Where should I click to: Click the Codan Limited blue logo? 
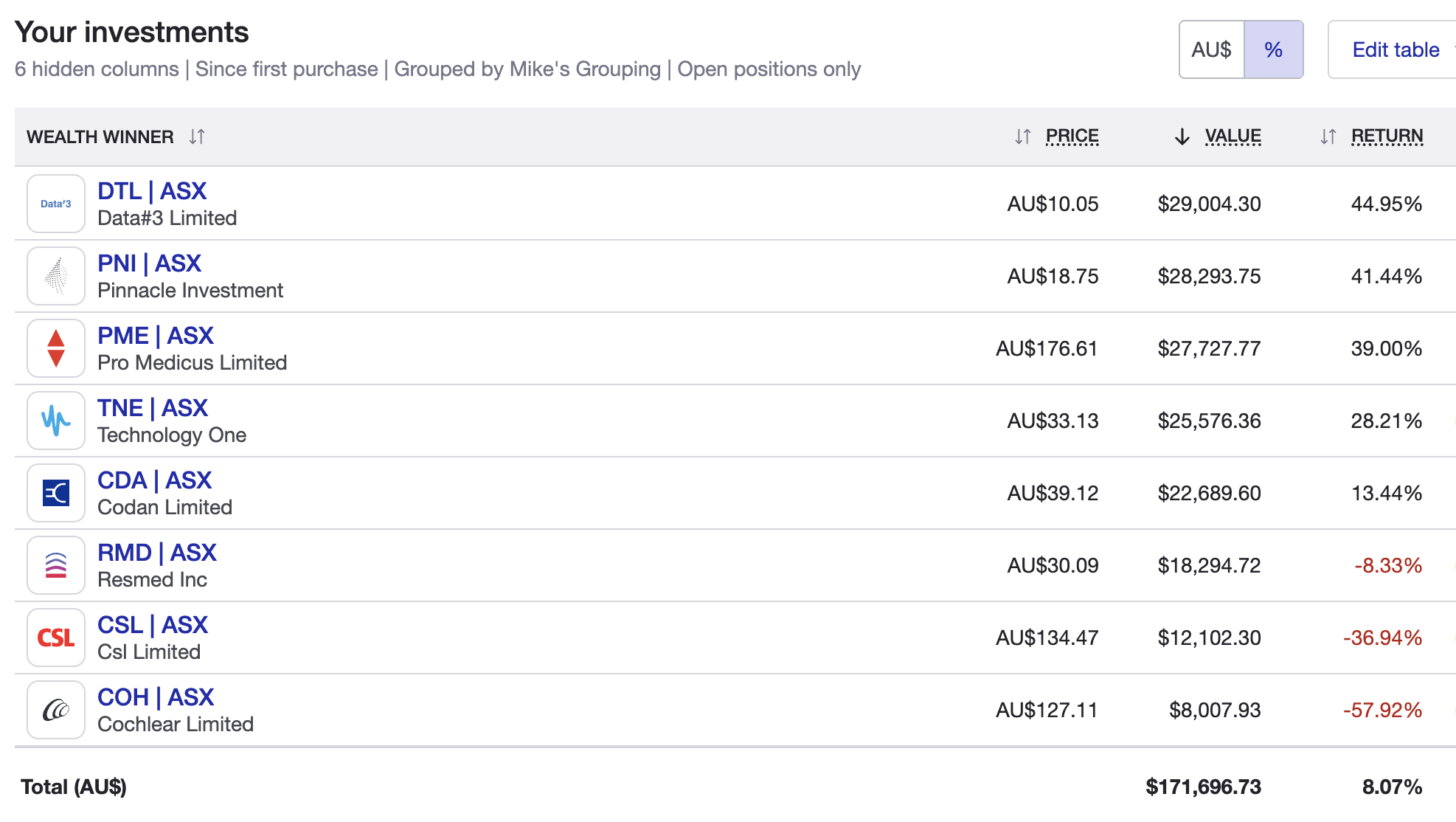(56, 493)
